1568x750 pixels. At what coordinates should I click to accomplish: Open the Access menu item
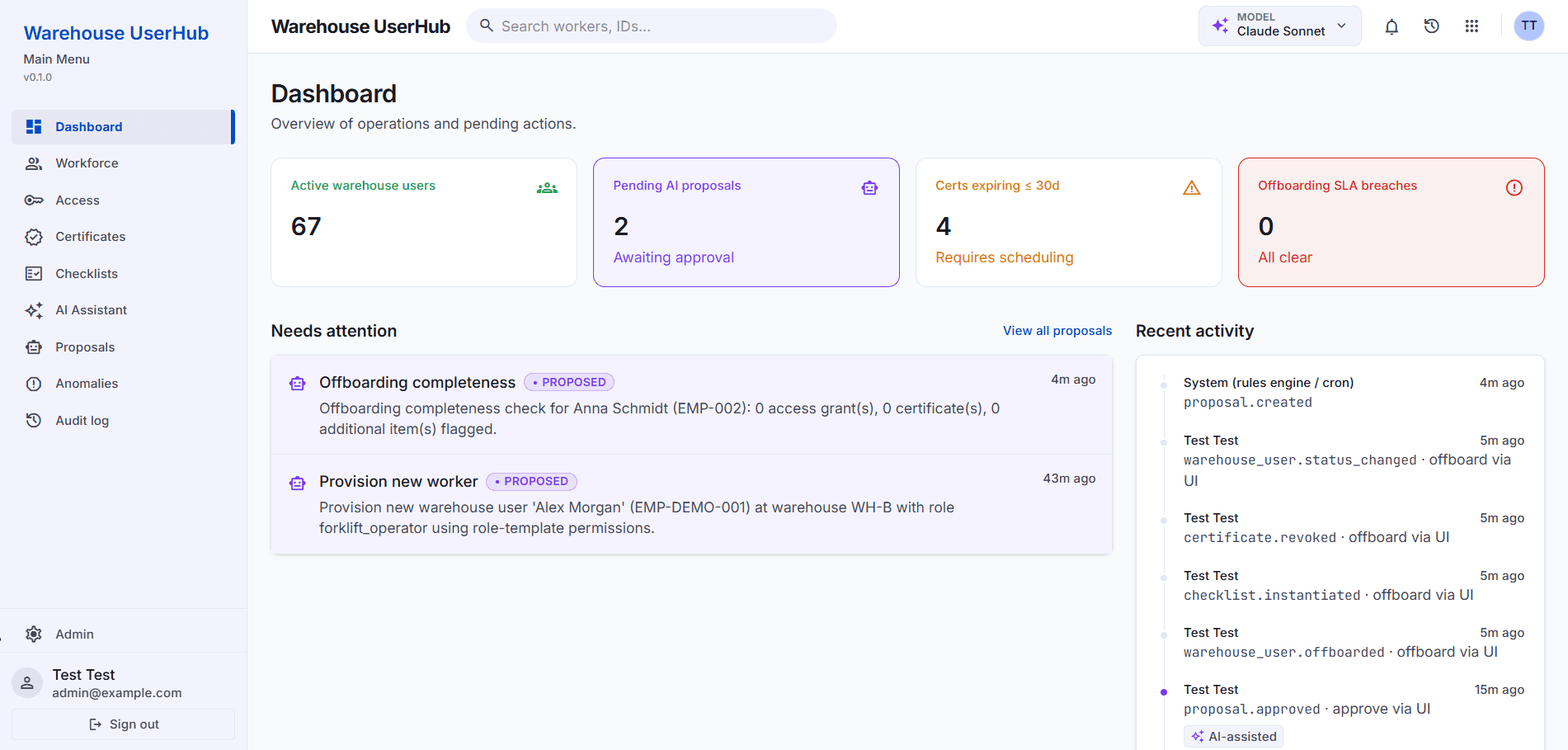123,200
